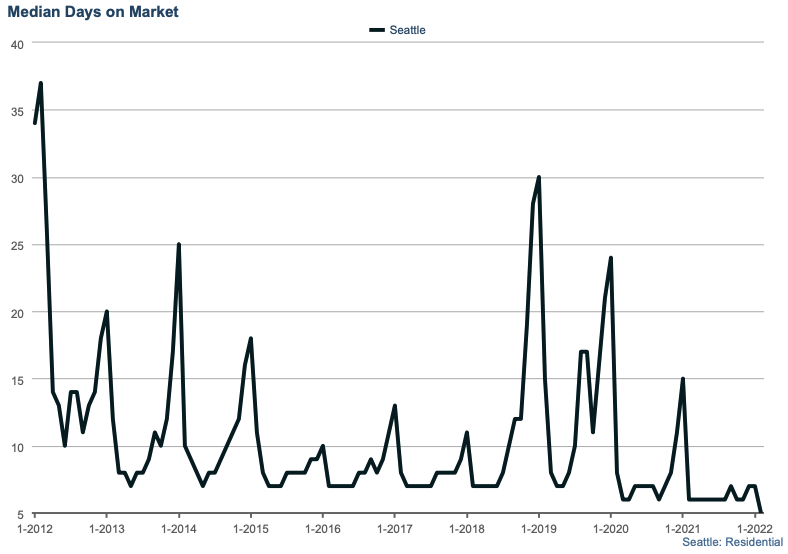The height and width of the screenshot is (554, 788).
Task: Select the line peak at 24 days in 1-2020
Action: pyautogui.click(x=611, y=258)
